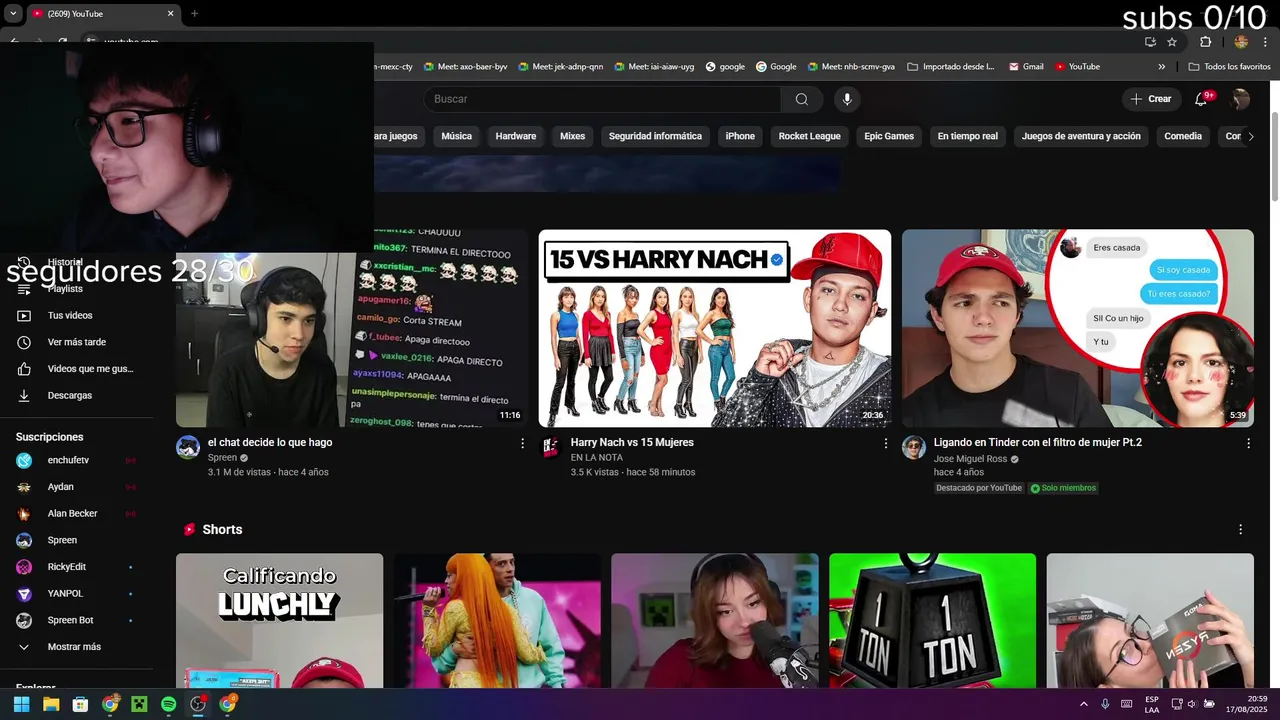This screenshot has height=720, width=1280.
Task: Select the Hardware filter chip
Action: pyautogui.click(x=516, y=136)
